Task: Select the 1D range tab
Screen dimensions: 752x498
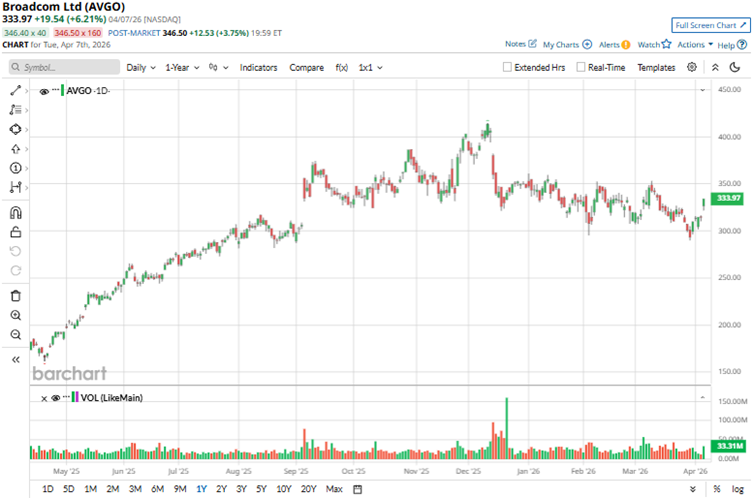Action: pyautogui.click(x=47, y=489)
